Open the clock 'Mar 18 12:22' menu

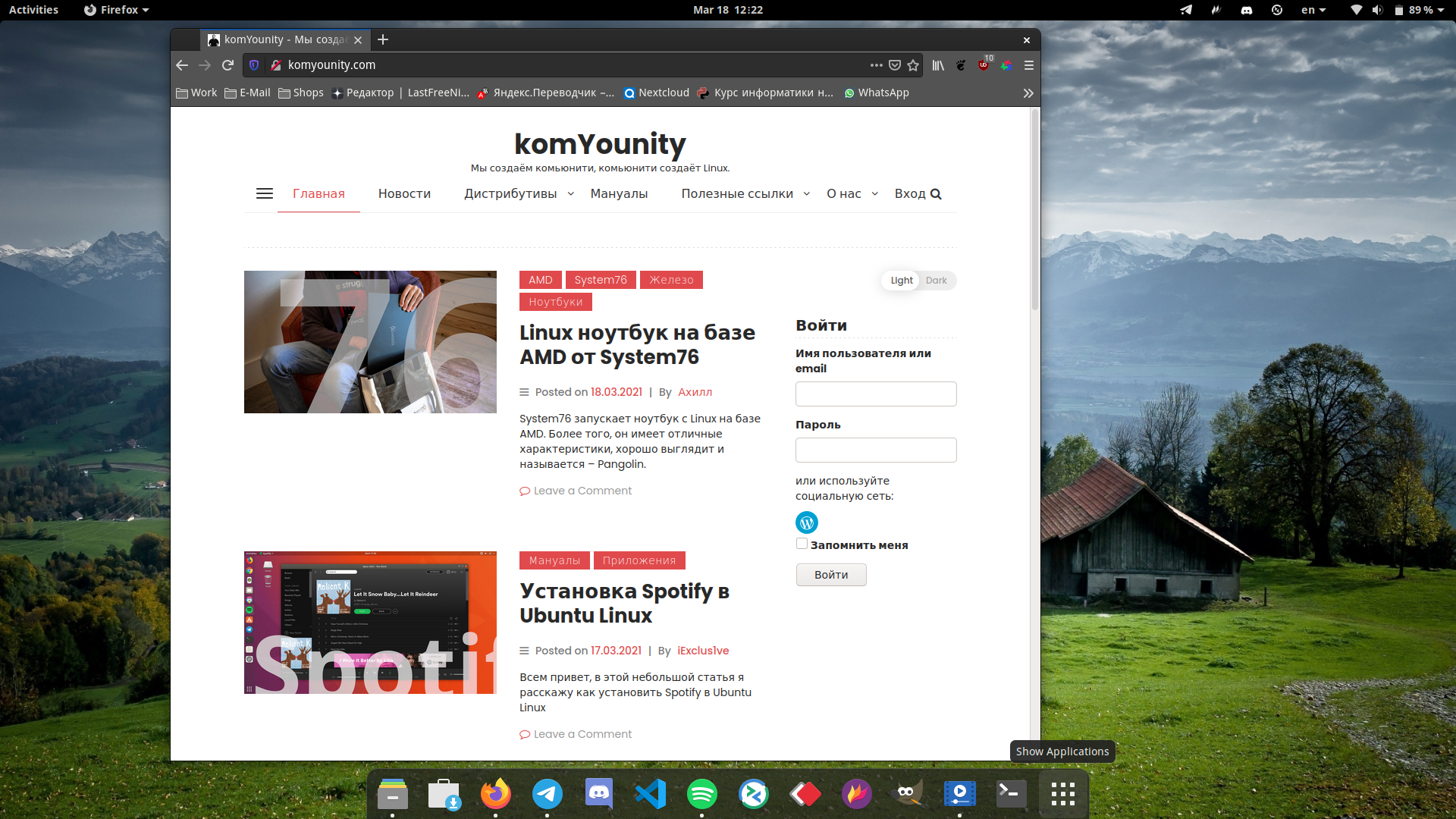pos(728,10)
